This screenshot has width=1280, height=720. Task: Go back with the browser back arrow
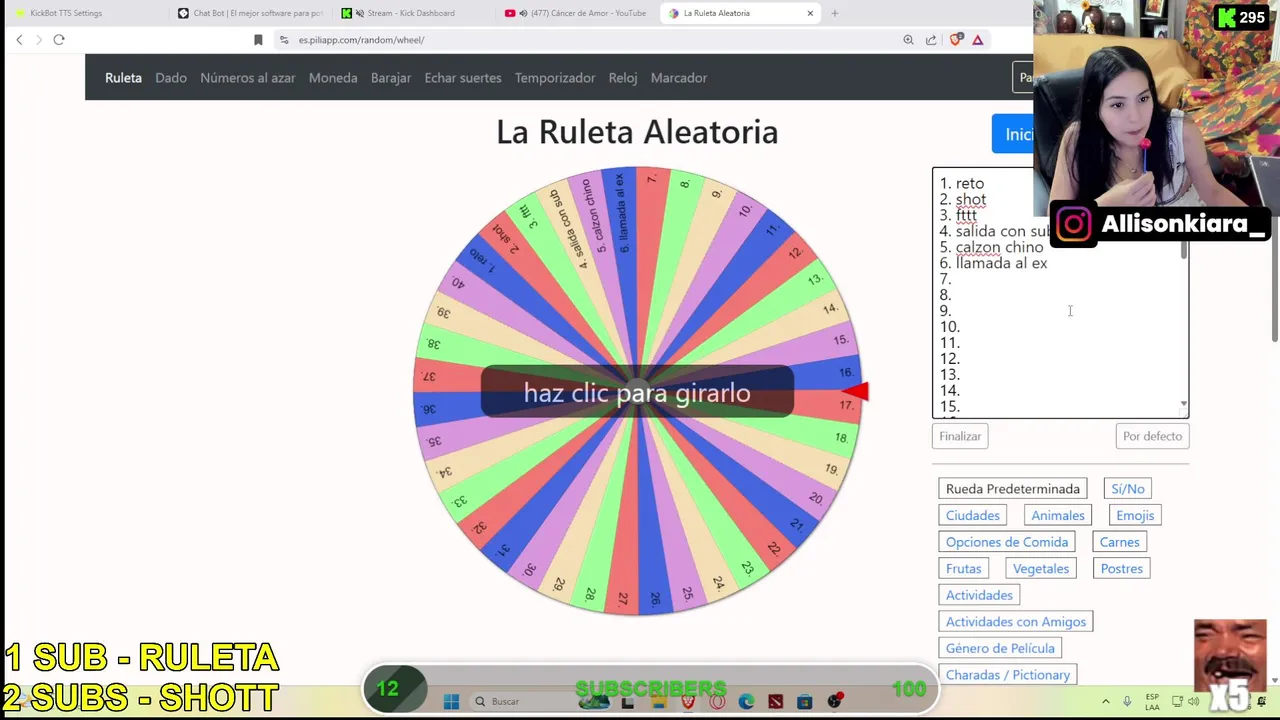pos(19,40)
